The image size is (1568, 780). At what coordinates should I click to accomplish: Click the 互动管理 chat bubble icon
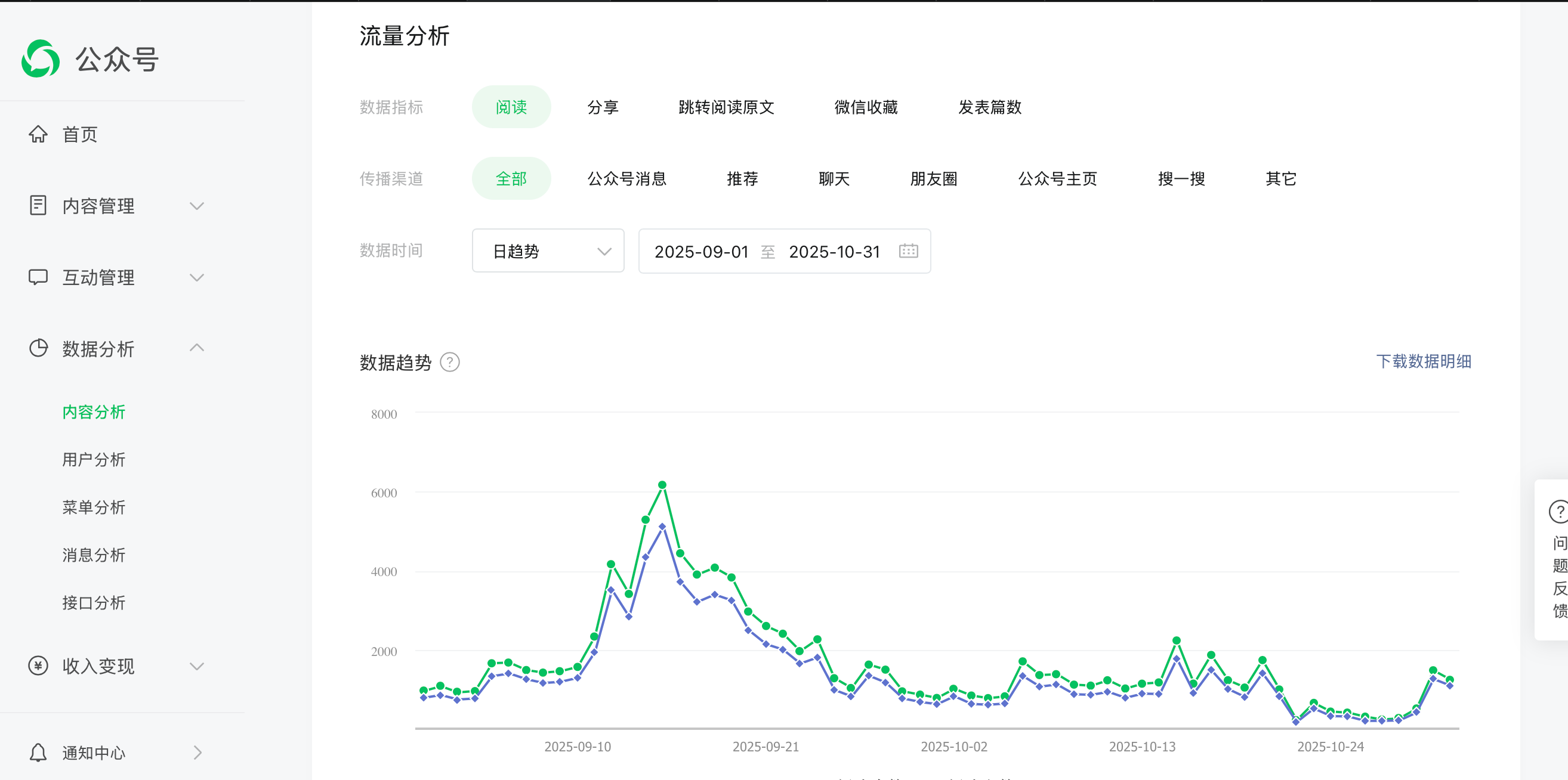point(38,277)
